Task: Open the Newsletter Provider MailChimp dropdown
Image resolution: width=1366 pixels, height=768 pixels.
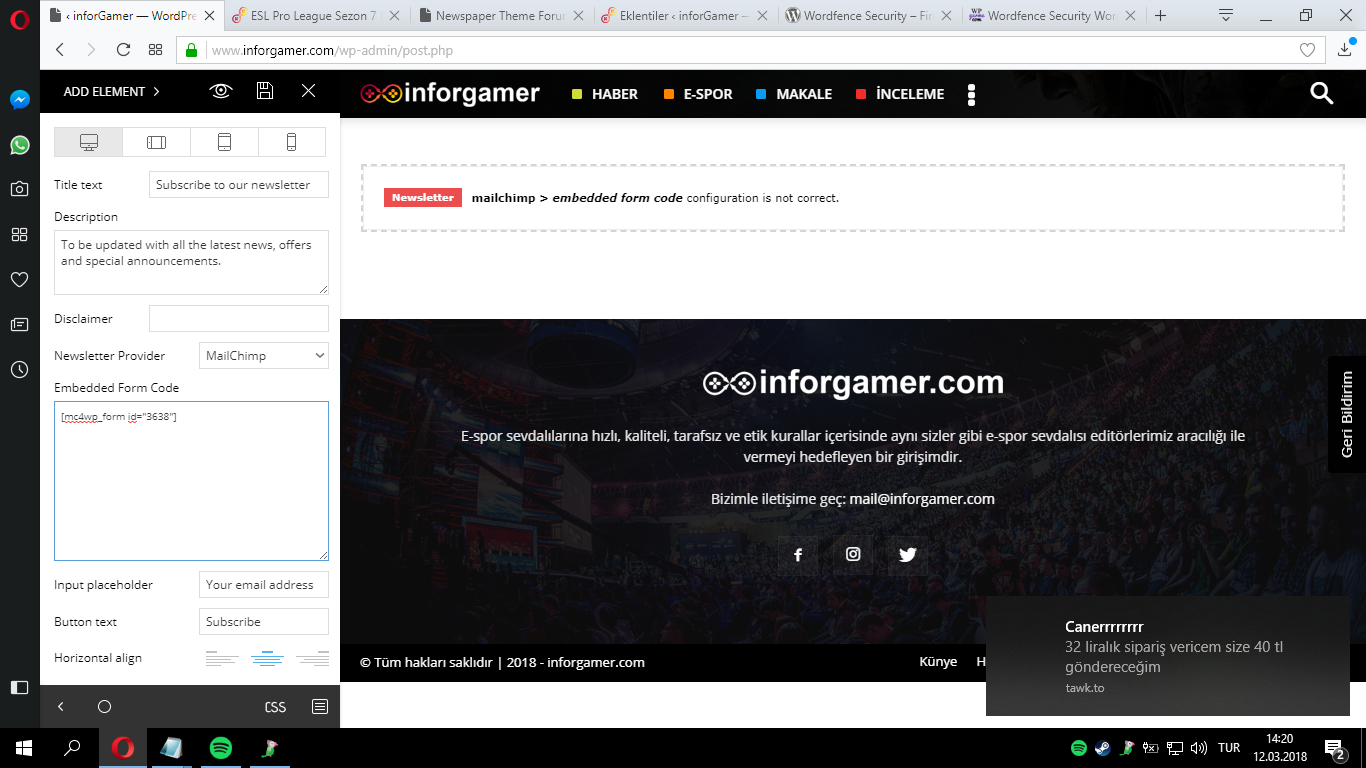Action: tap(264, 355)
